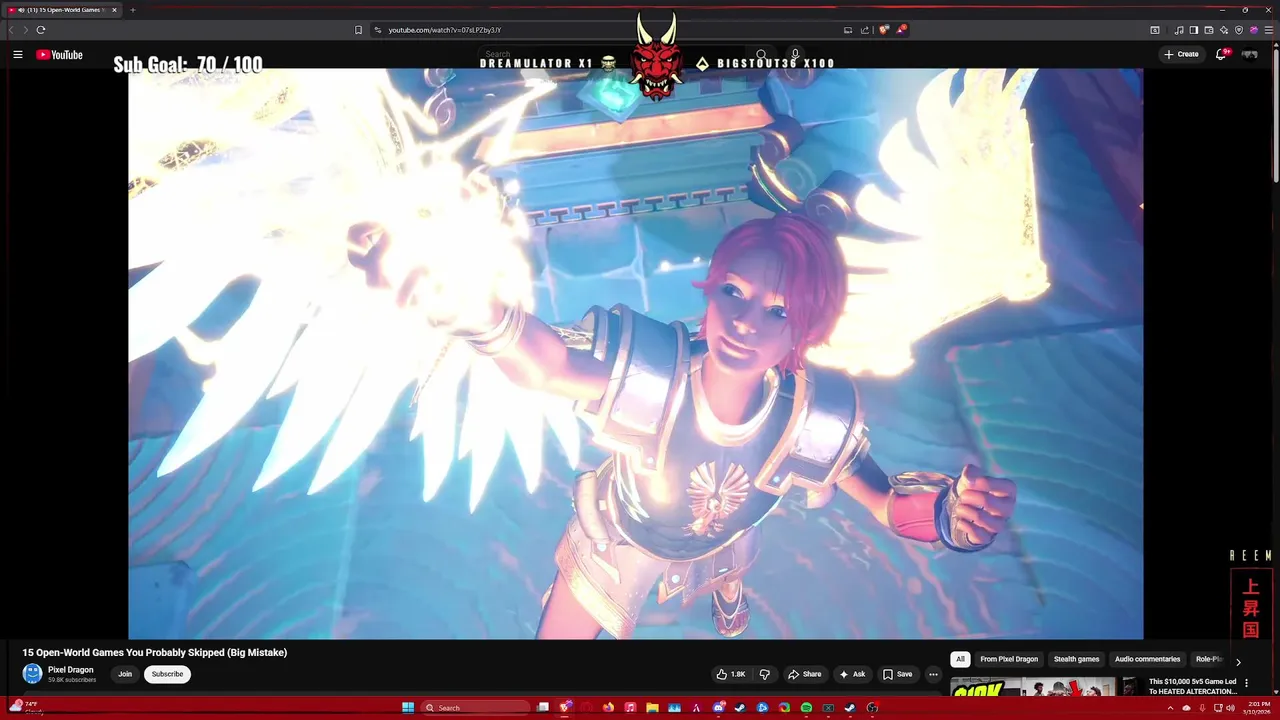The width and height of the screenshot is (1280, 720).
Task: Select the Stealth games chip
Action: tap(1076, 659)
